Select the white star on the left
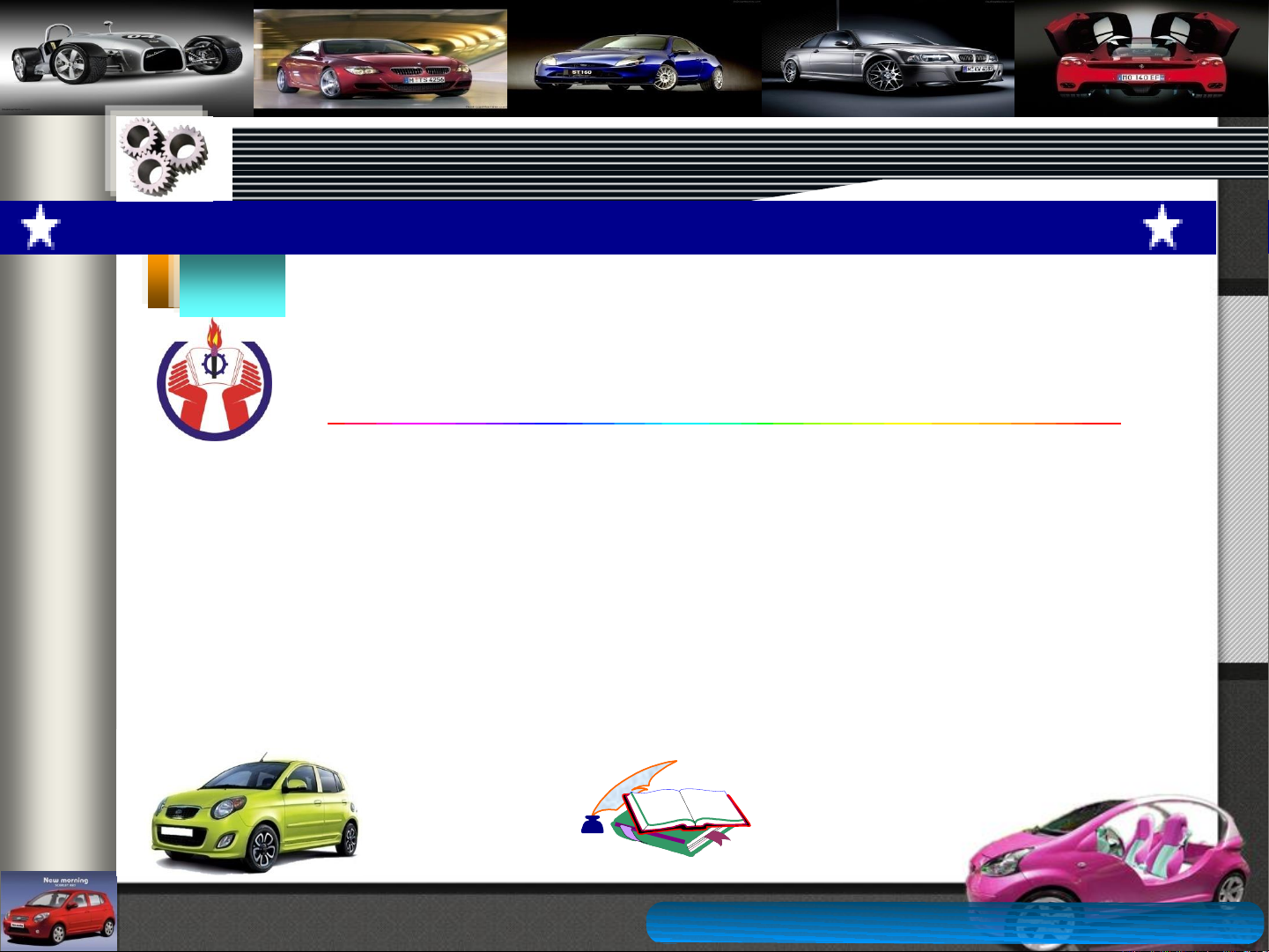This screenshot has height=952, width=1269. tap(41, 227)
